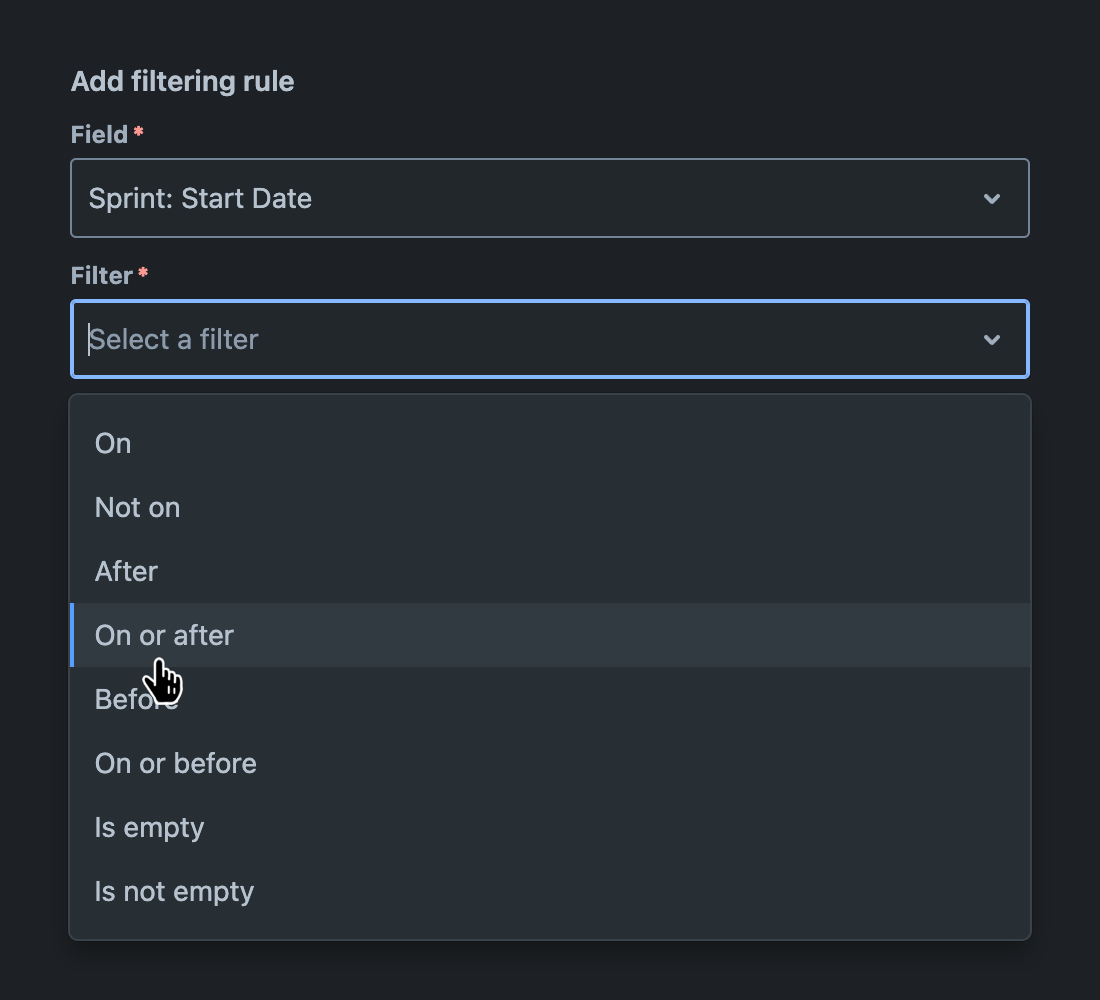Click the Add filtering rule heading

click(182, 81)
